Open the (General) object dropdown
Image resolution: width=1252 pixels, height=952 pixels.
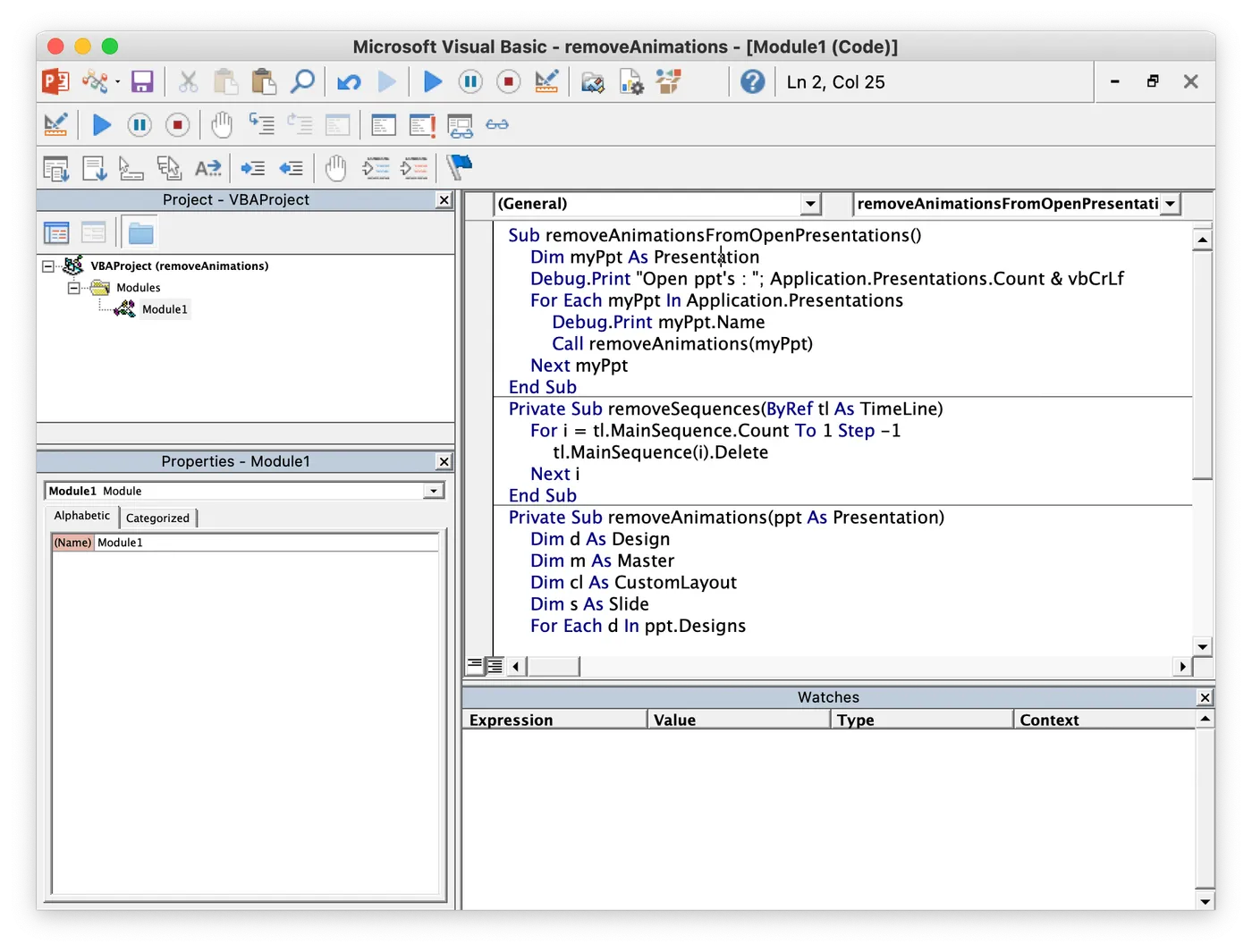810,204
